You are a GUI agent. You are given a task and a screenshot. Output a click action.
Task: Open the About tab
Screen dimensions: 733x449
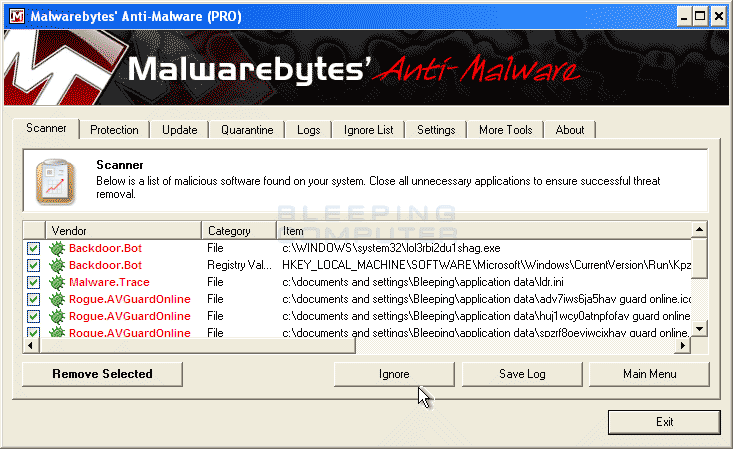(569, 130)
